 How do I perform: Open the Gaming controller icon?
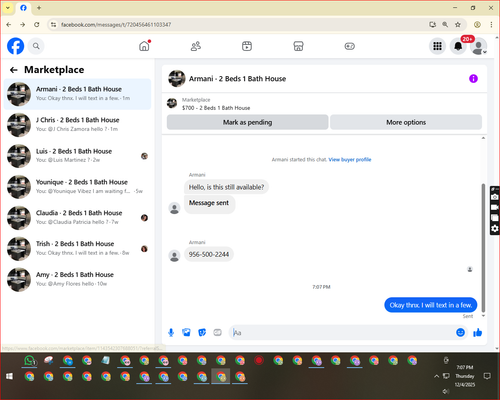click(x=350, y=46)
